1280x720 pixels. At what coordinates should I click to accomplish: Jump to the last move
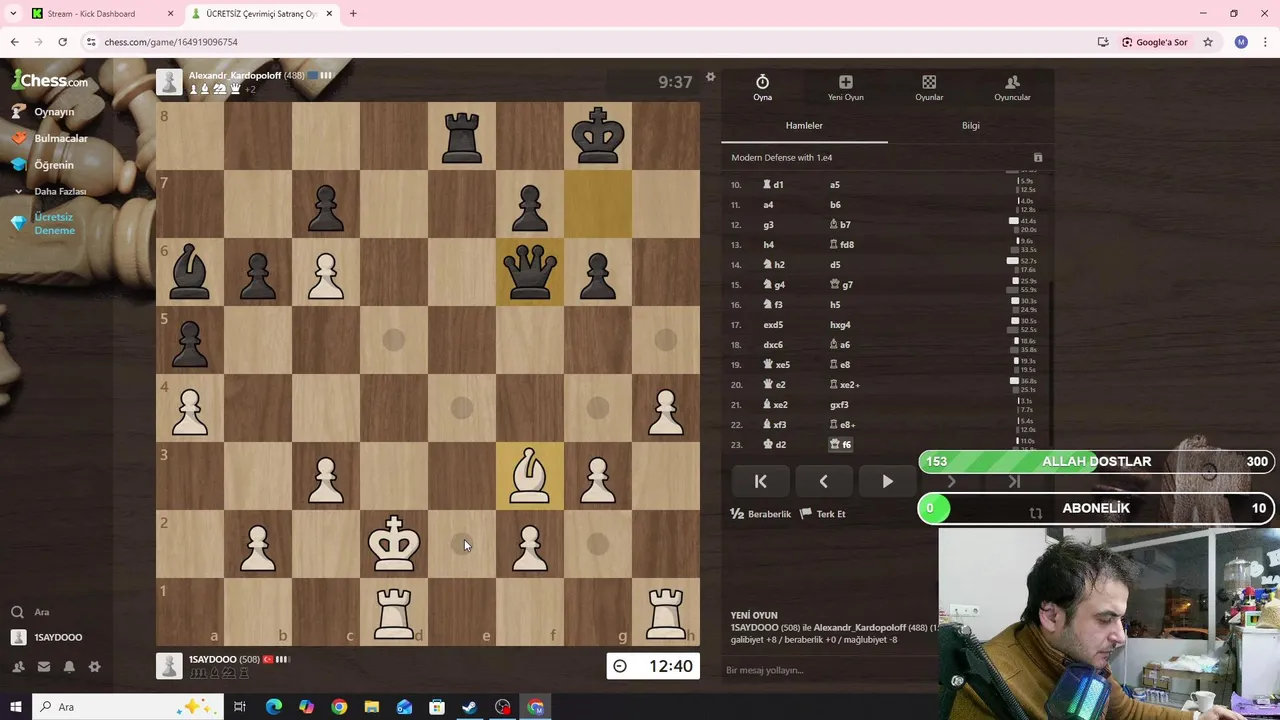(x=1014, y=482)
